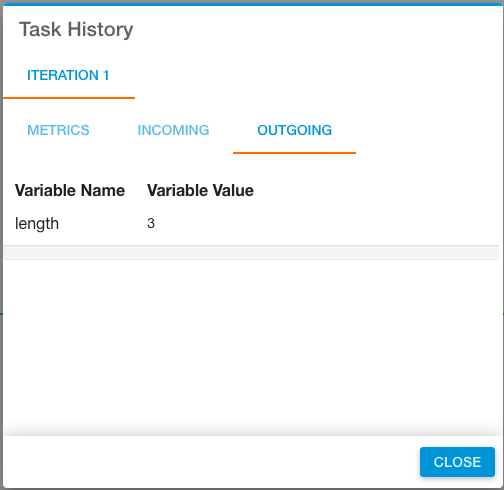Viewport: 504px width, 490px height.
Task: Click the row containing length and 3
Action: [251, 223]
